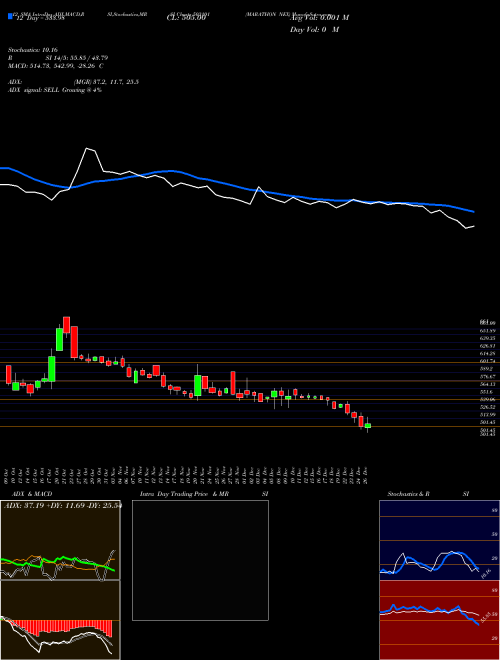Click the blue 12 Day SMA legend square
500x660 pixels.
[11, 16]
